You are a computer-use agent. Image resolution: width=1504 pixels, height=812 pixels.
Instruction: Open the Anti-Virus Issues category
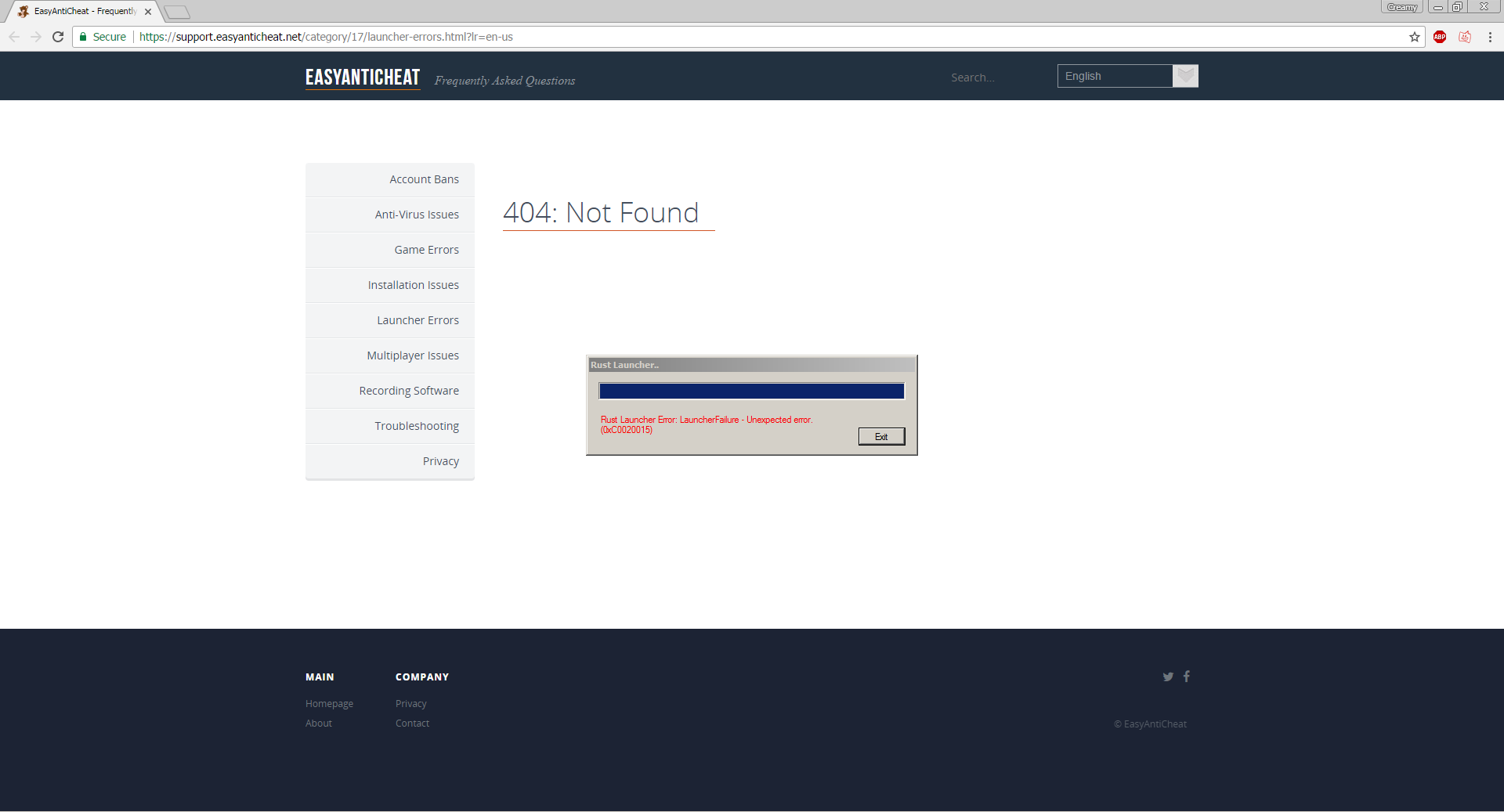tap(390, 215)
